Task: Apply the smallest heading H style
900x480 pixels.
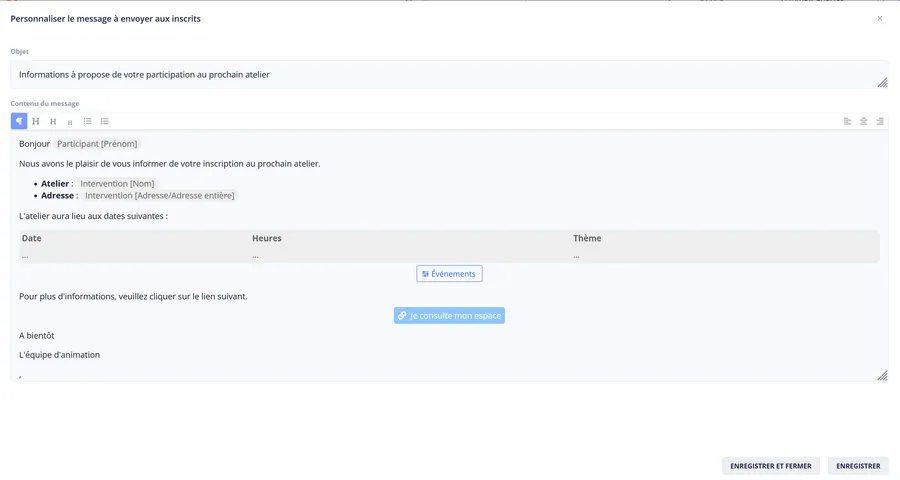Action: (70, 122)
